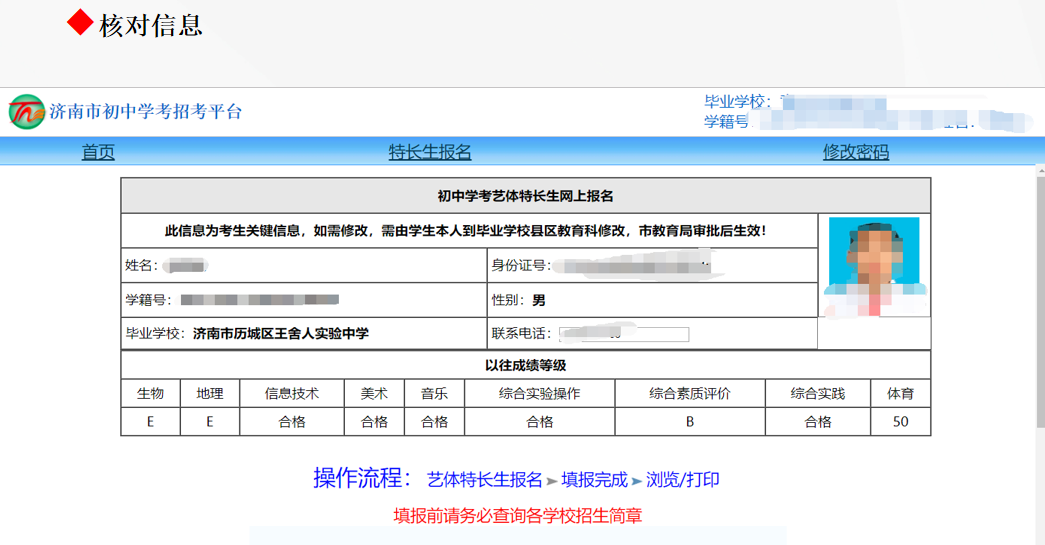The image size is (1045, 545).
Task: Click the 联系电话 input box
Action: coord(624,334)
